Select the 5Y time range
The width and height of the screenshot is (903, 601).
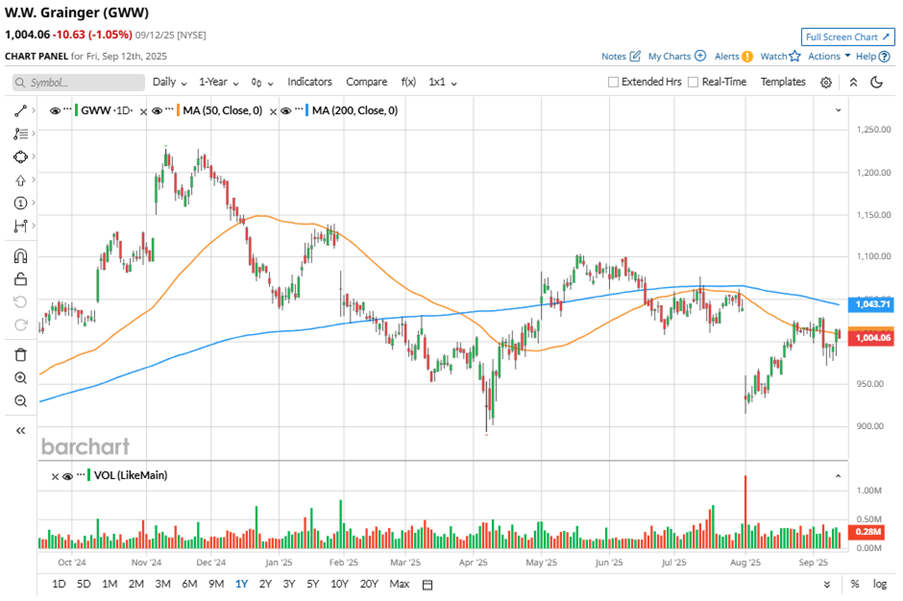(313, 584)
